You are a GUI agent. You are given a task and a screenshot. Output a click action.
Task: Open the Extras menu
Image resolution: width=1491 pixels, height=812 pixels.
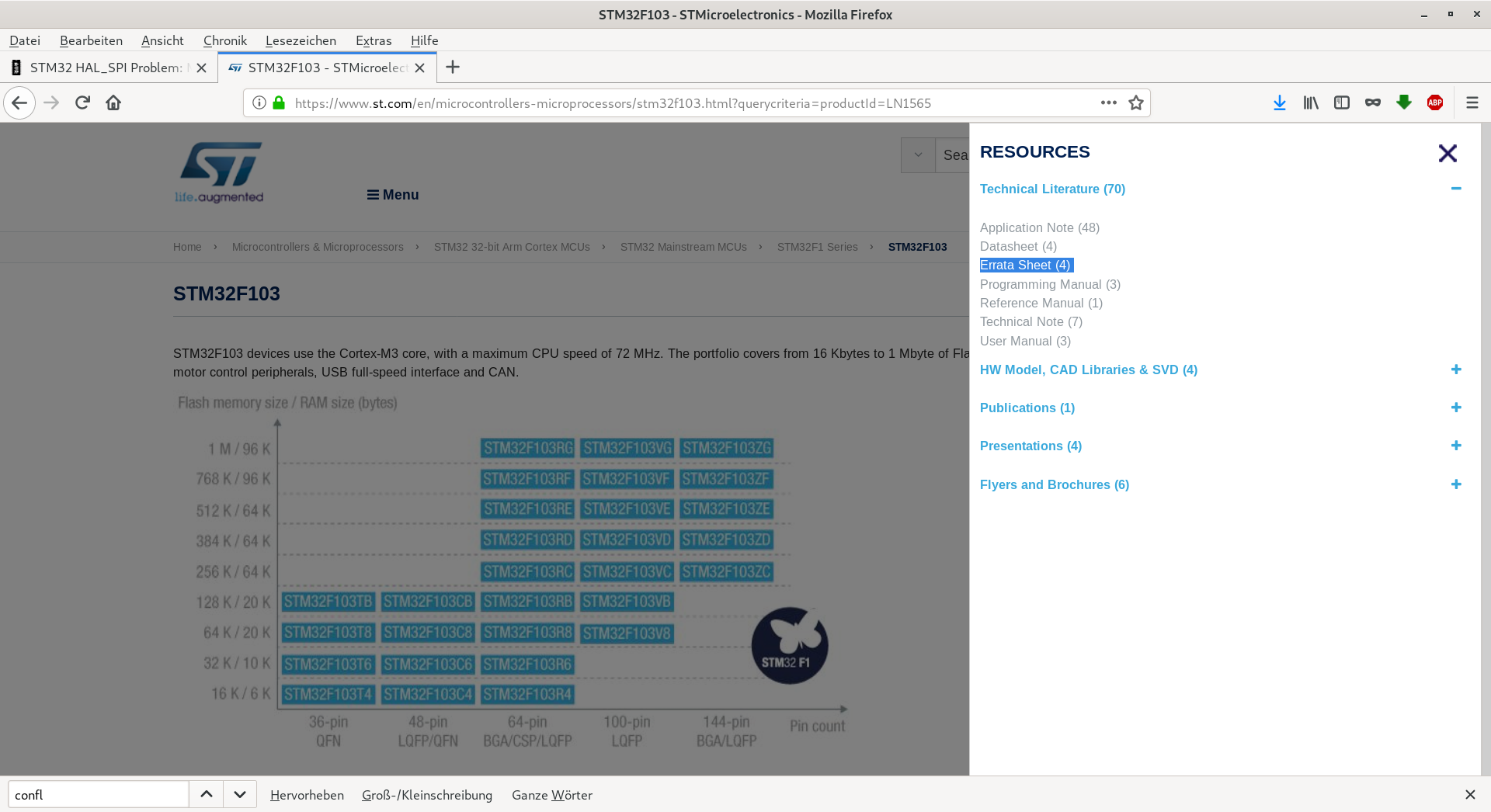[x=374, y=40]
